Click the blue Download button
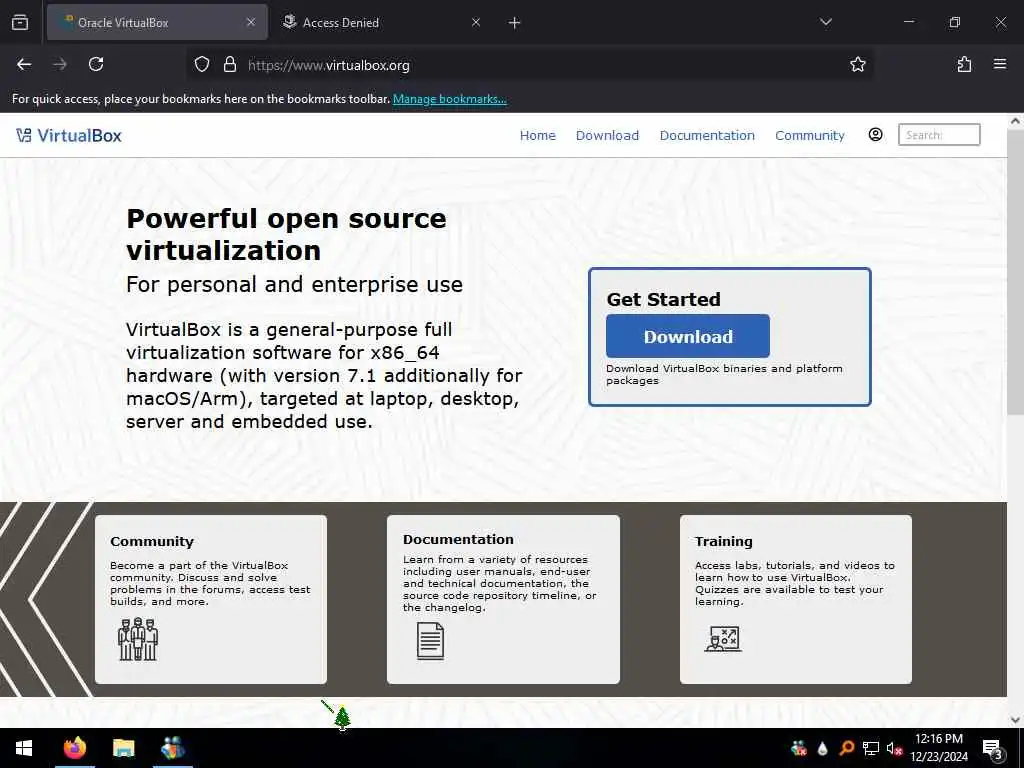This screenshot has width=1024, height=768. pos(688,336)
